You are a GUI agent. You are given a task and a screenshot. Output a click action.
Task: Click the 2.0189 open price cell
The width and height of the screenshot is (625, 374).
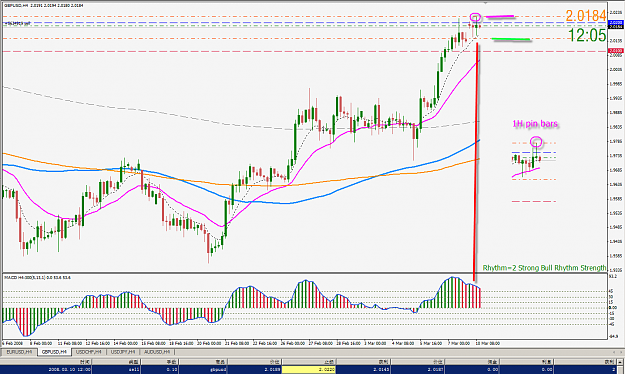click(255, 370)
